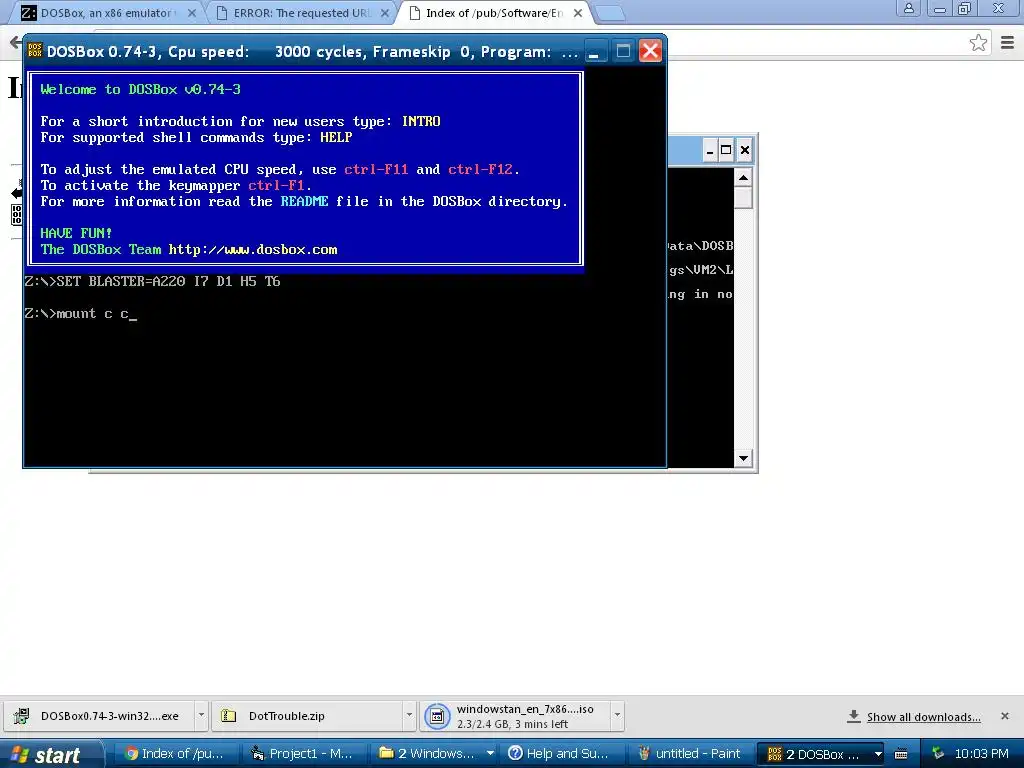
Task: Open a new browser tab
Action: click(x=610, y=13)
